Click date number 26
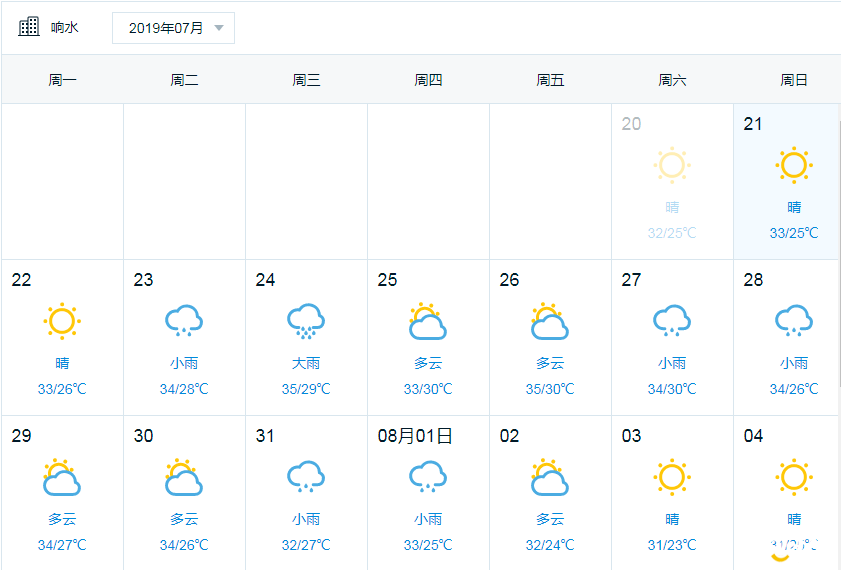The height and width of the screenshot is (570, 841). click(509, 280)
